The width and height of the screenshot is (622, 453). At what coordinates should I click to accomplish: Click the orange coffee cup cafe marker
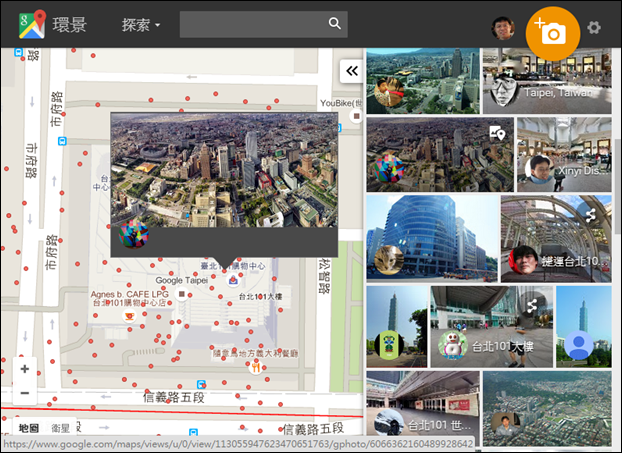click(x=130, y=316)
